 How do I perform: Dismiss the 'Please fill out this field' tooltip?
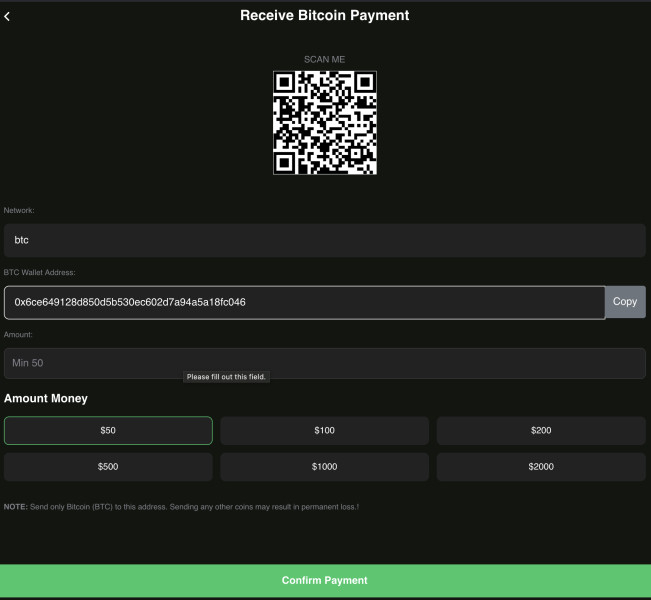227,377
